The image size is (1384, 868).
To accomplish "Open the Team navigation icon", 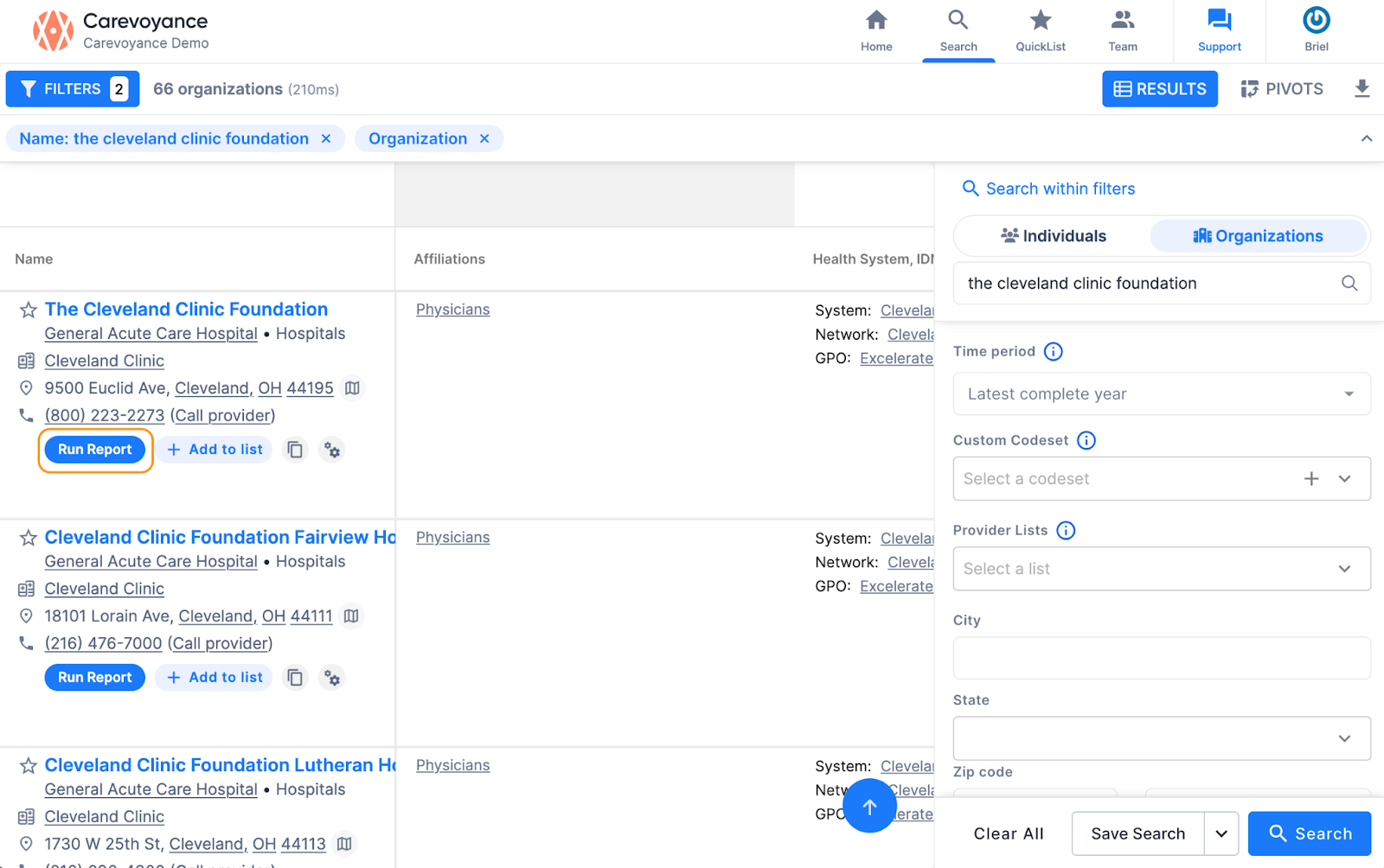I will coord(1123,31).
